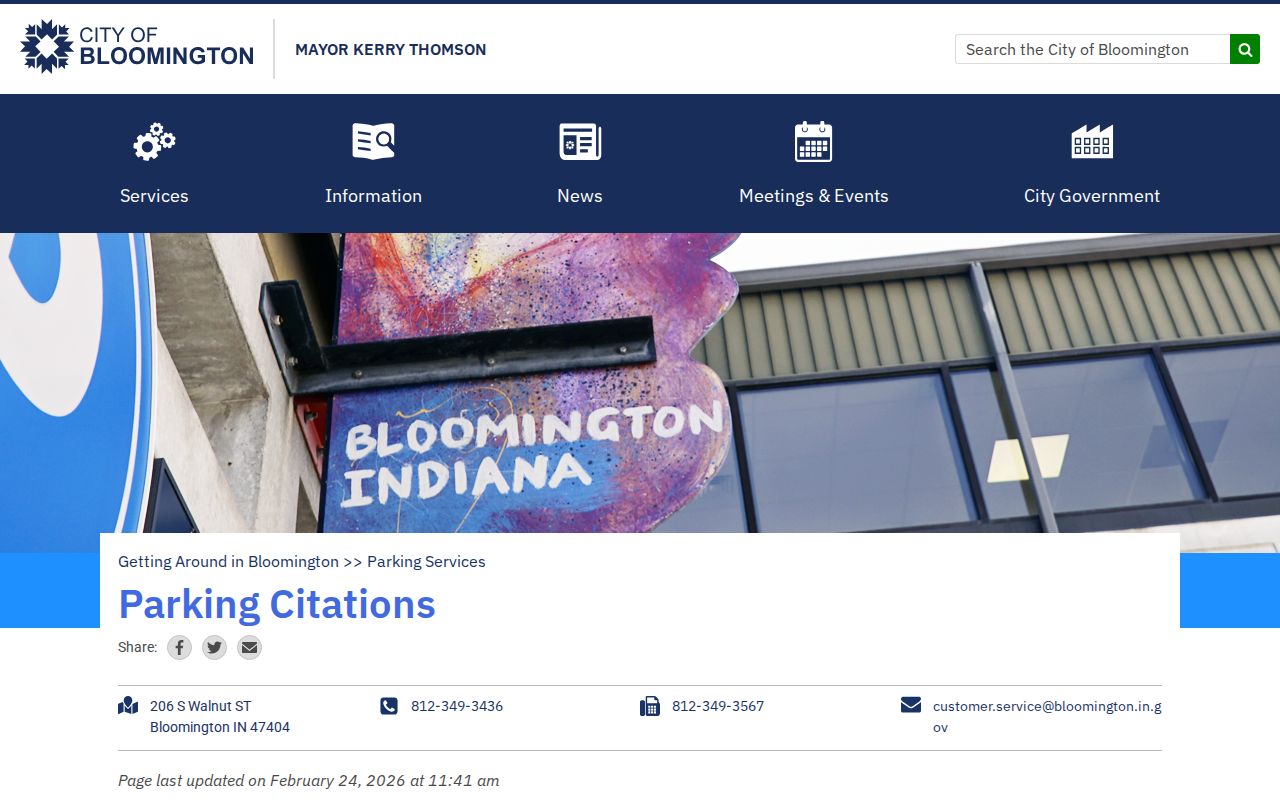Share page via Twitter icon
Screen dimensions: 1280x800
pyautogui.click(x=214, y=648)
